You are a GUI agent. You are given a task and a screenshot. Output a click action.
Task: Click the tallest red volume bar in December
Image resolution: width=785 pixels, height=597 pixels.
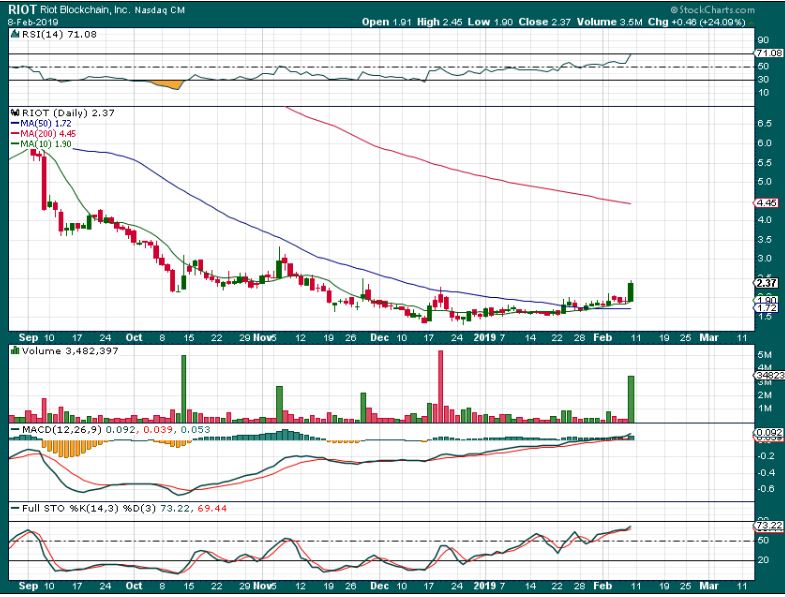click(441, 386)
